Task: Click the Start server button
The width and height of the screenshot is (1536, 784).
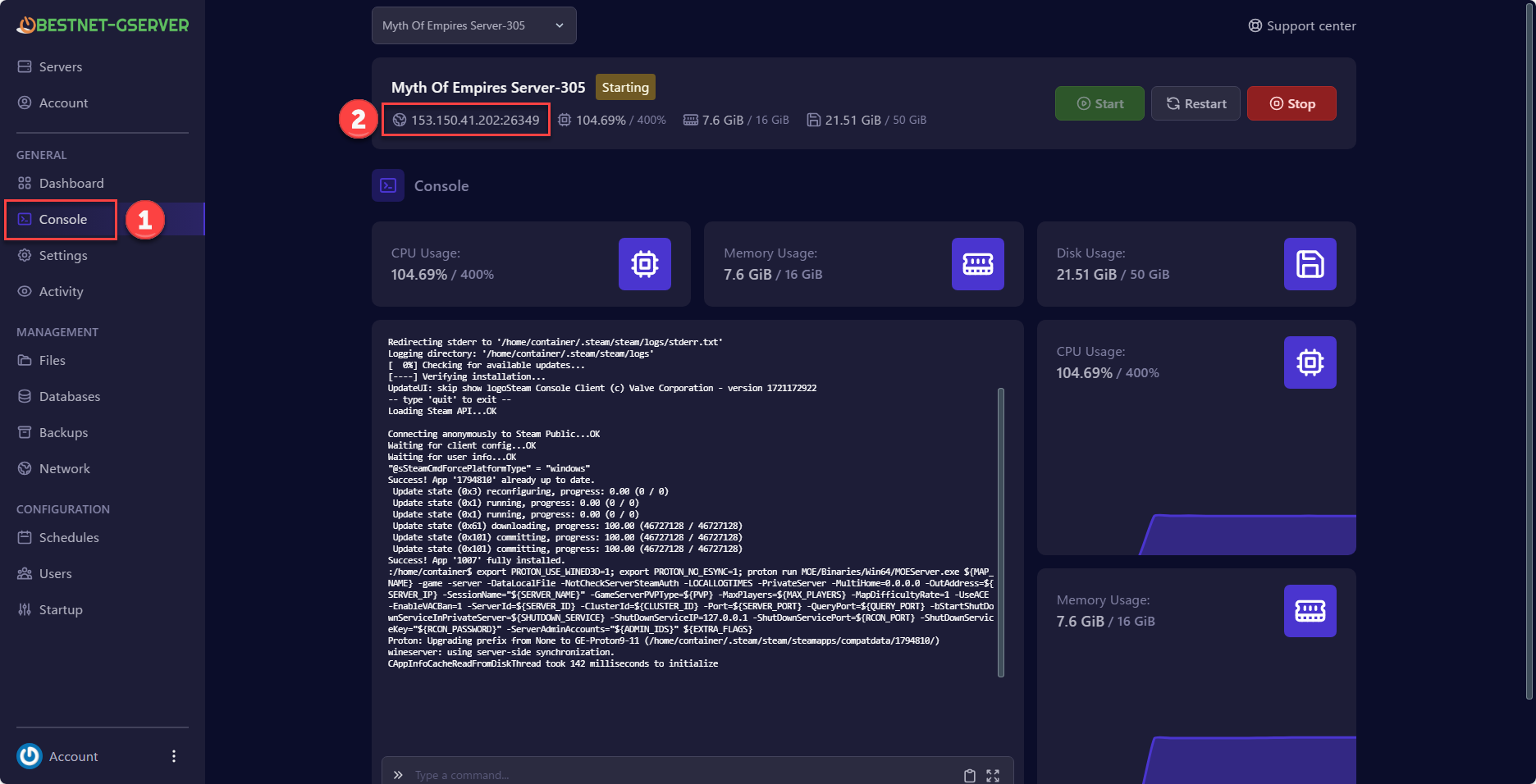Action: pyautogui.click(x=1099, y=103)
